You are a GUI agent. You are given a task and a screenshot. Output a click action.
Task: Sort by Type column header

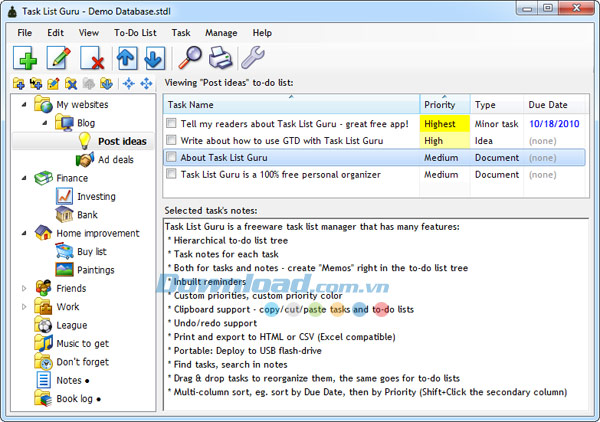point(497,104)
